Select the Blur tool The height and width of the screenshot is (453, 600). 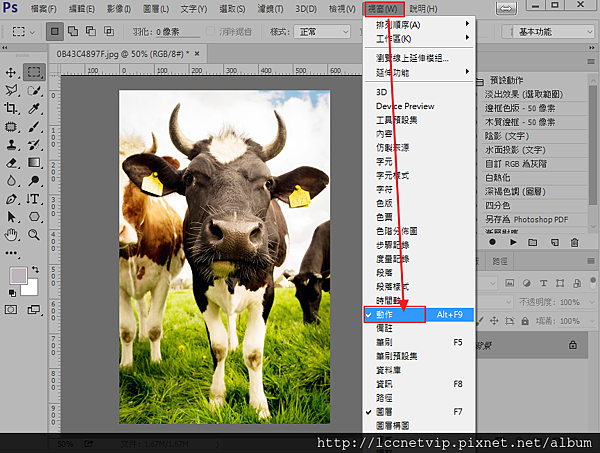click(x=11, y=181)
